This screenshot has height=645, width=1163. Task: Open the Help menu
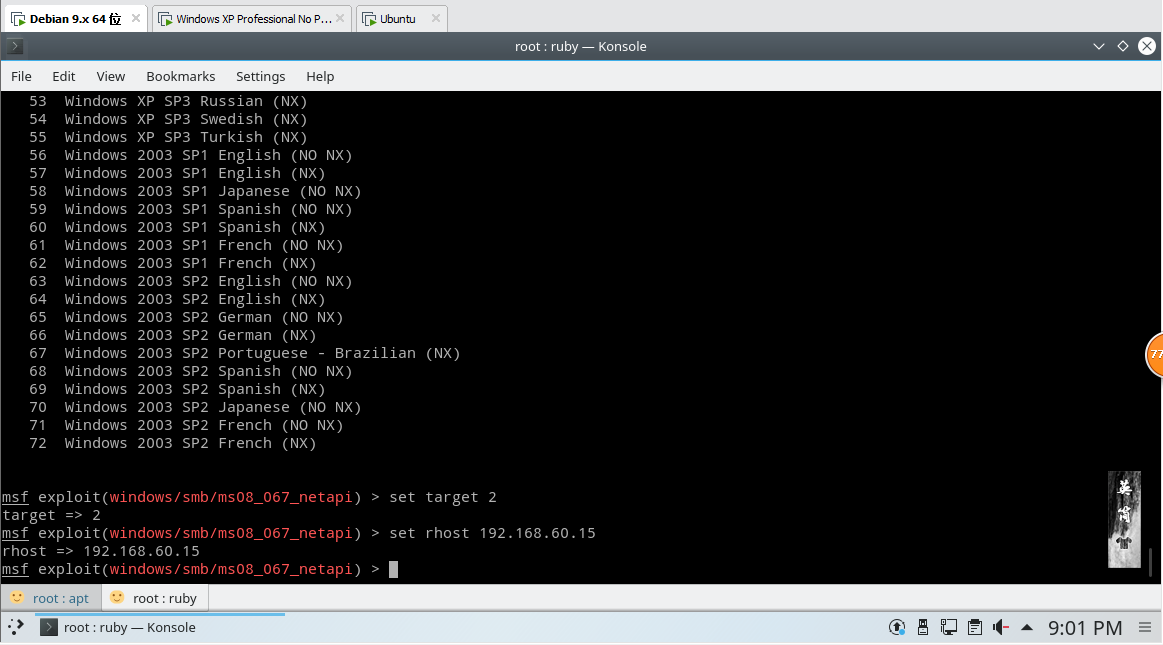(320, 76)
